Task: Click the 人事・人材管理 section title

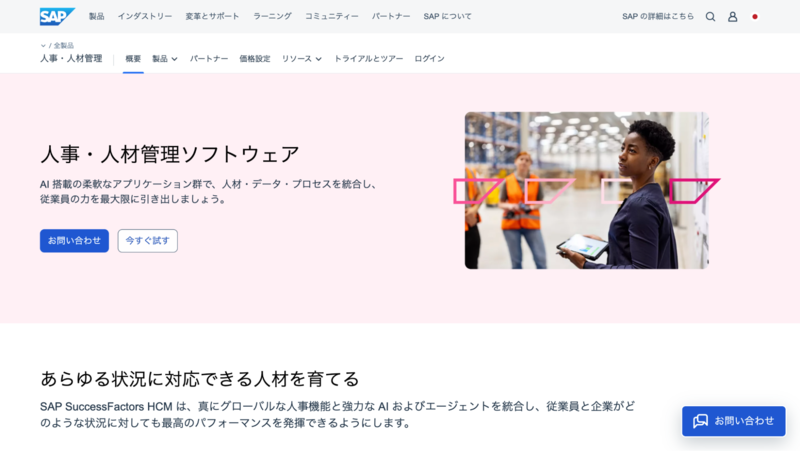Action: (x=71, y=59)
